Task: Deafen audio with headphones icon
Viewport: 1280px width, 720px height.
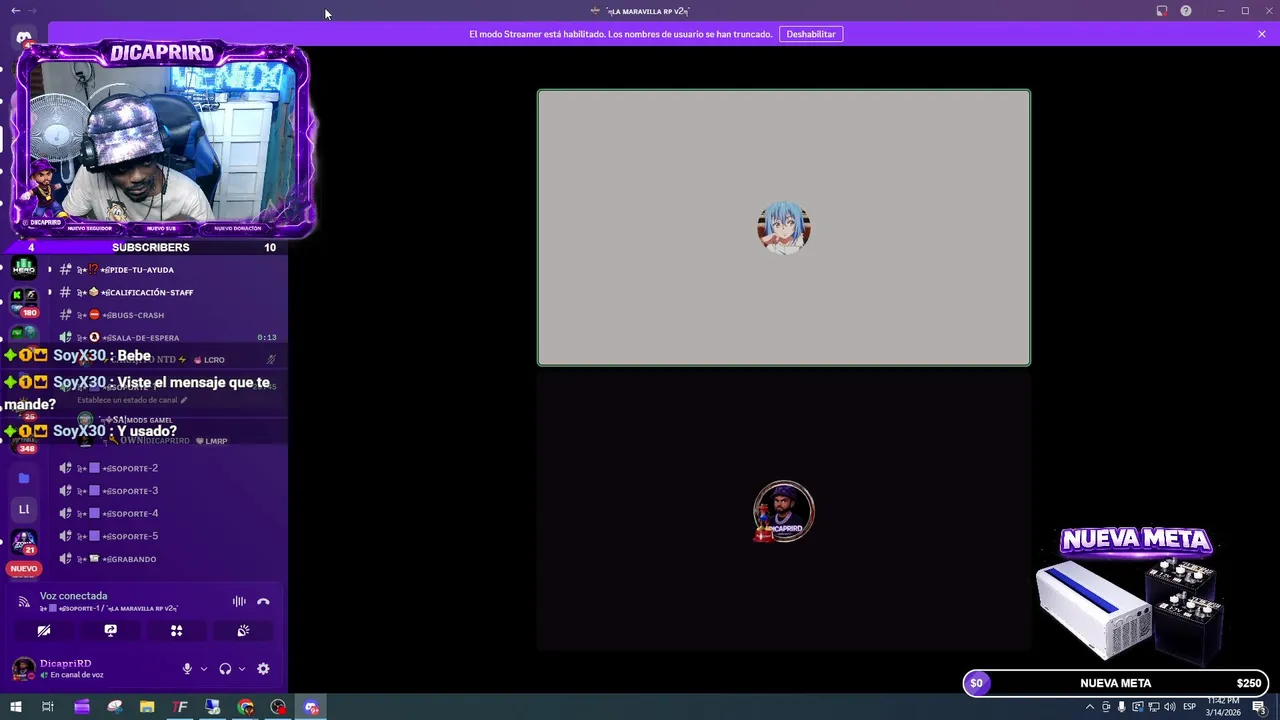Action: point(225,669)
